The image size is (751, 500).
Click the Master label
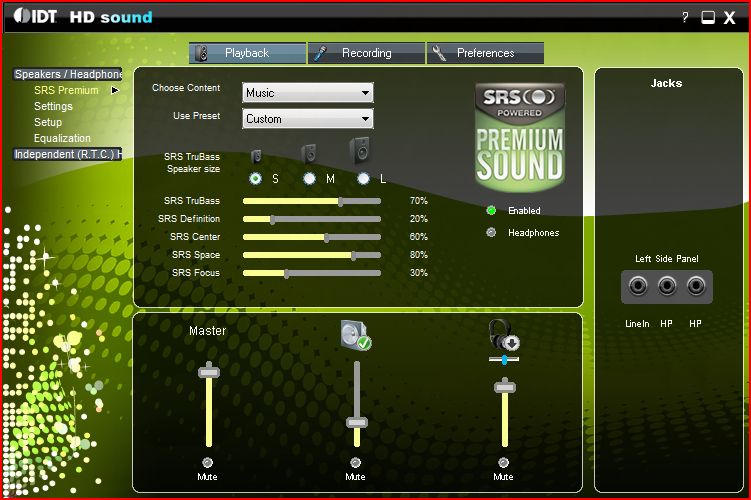point(207,331)
